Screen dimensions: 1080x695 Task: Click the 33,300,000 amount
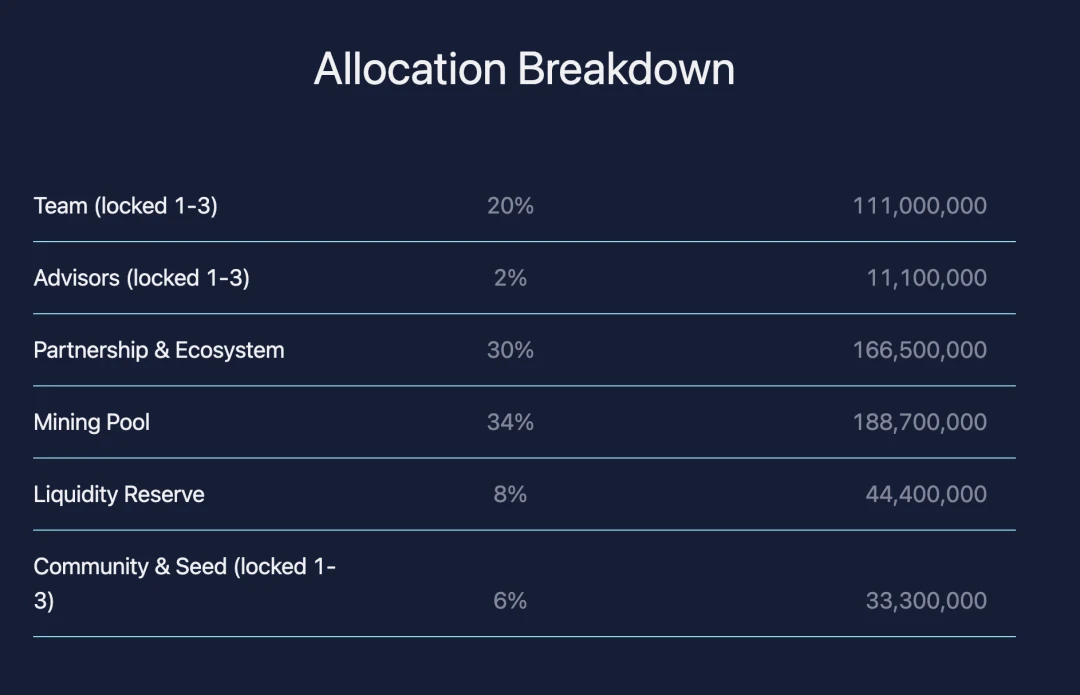pyautogui.click(x=926, y=601)
